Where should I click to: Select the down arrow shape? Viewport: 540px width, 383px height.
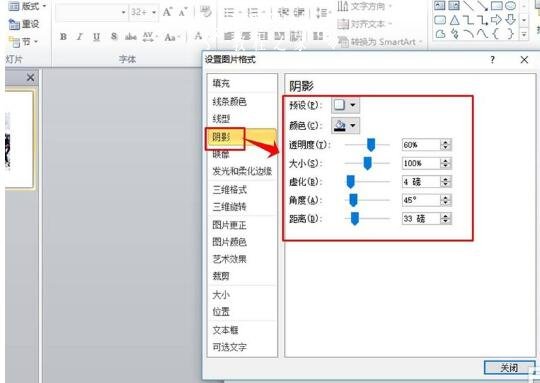pos(511,20)
